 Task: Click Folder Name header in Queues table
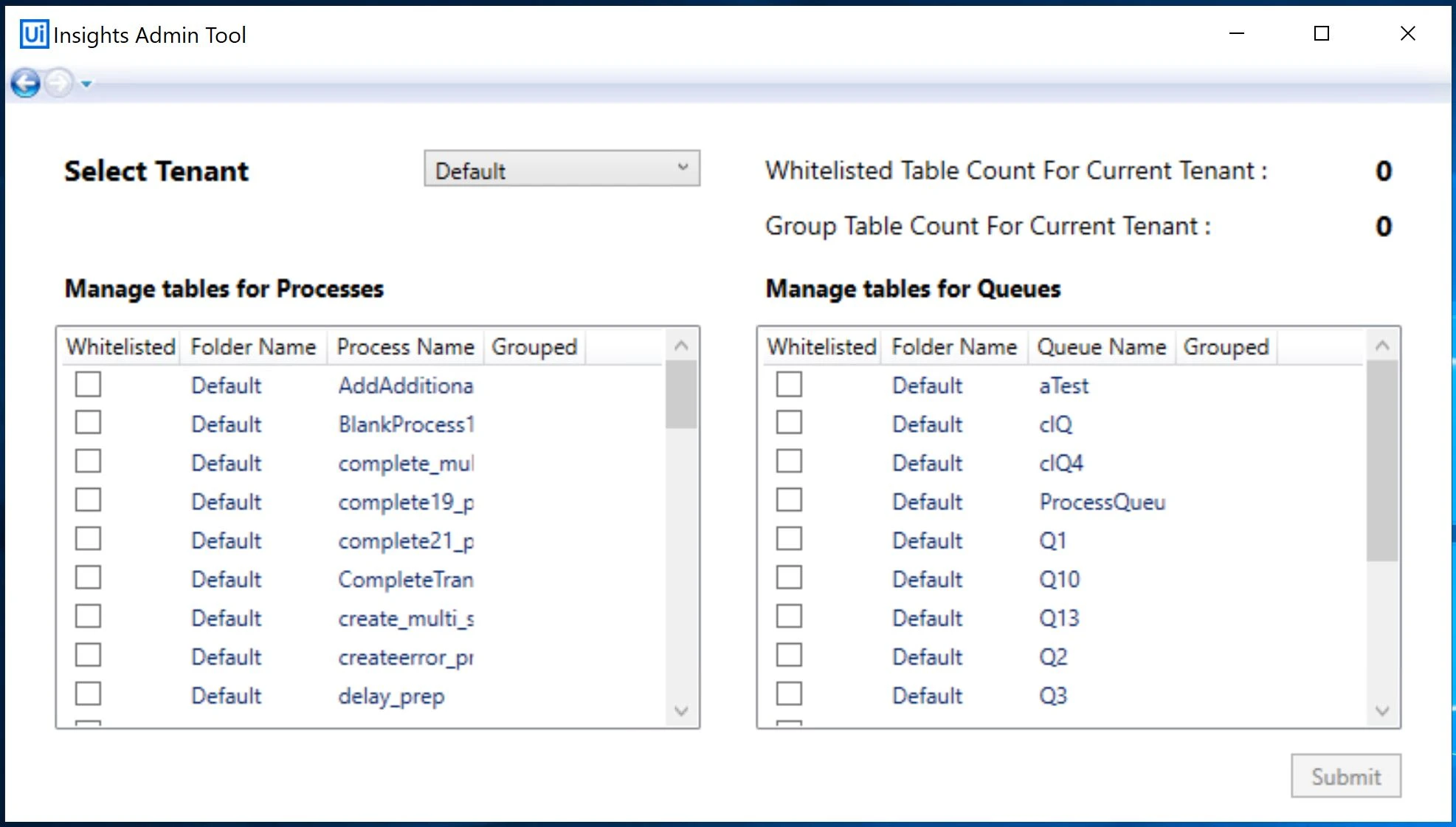[954, 347]
